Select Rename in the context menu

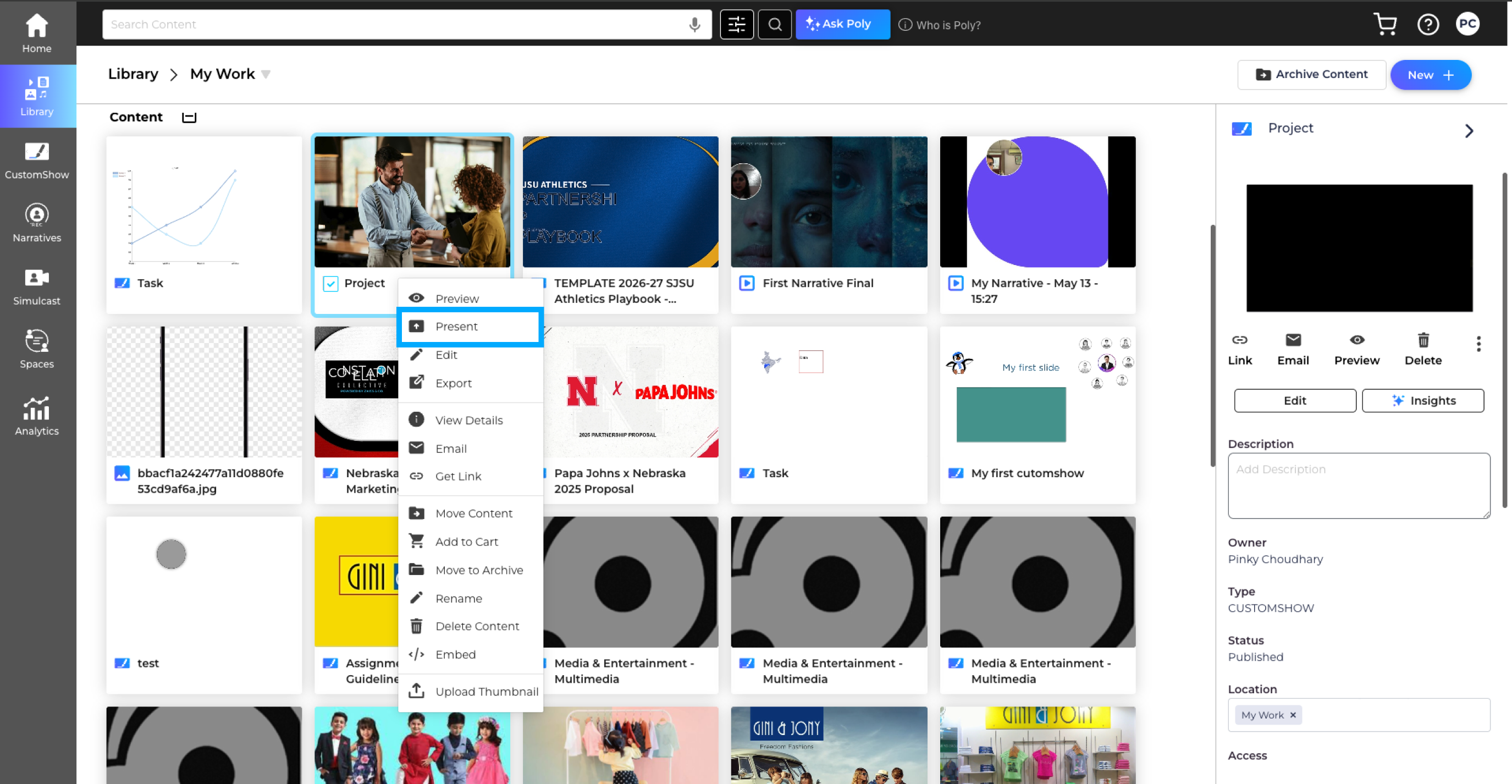[x=470, y=598]
